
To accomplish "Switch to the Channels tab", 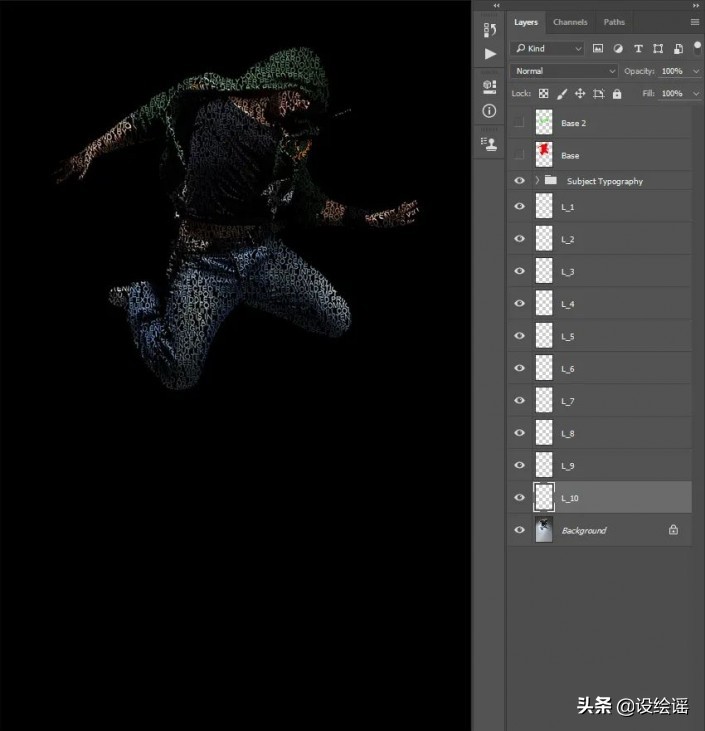I will coord(570,22).
